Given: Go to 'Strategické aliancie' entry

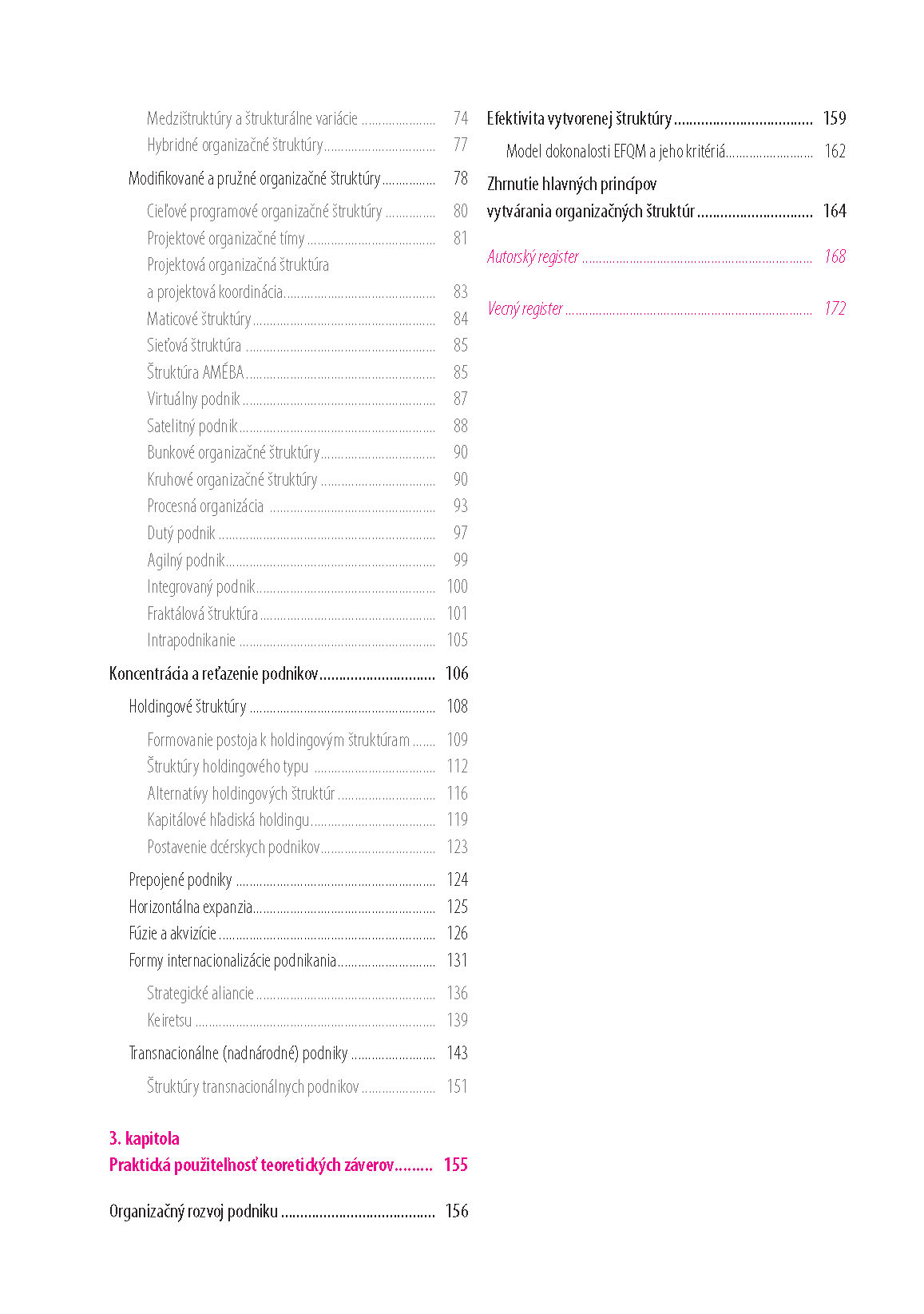Looking at the screenshot, I should click(200, 994).
